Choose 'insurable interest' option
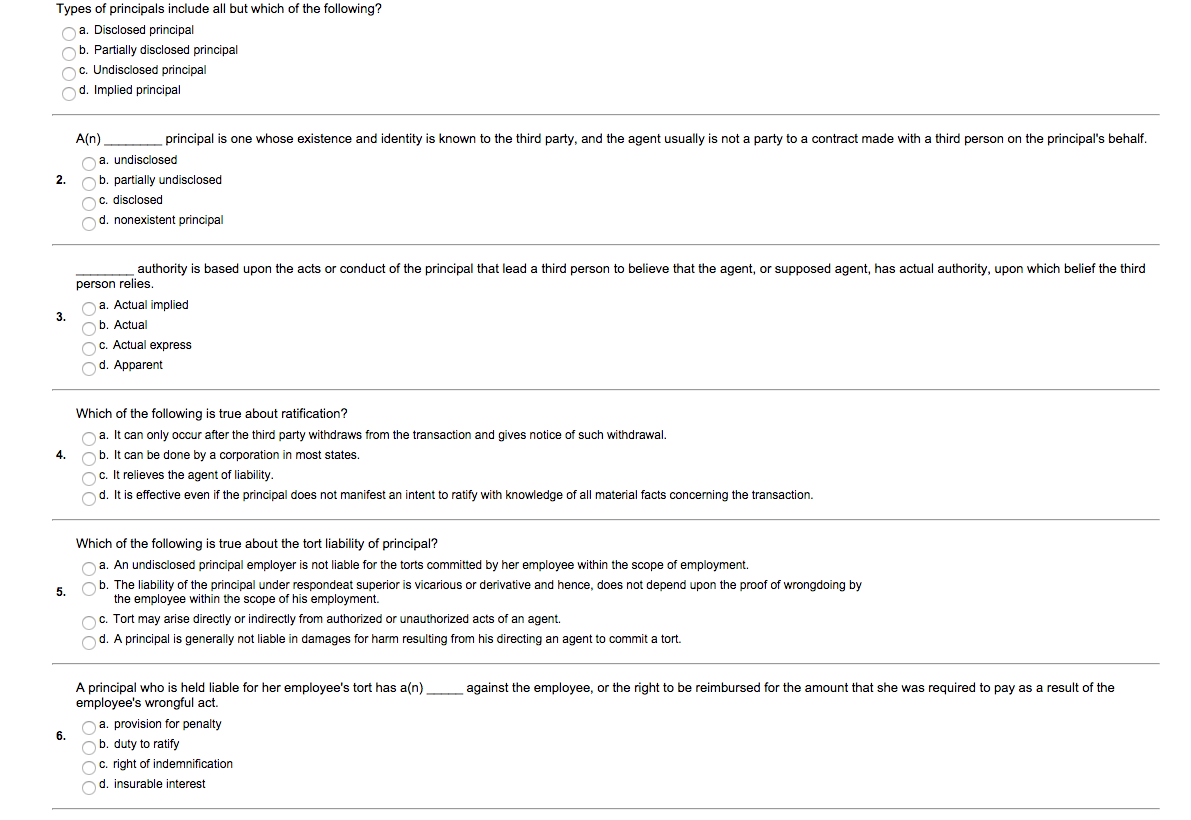 click(x=89, y=787)
